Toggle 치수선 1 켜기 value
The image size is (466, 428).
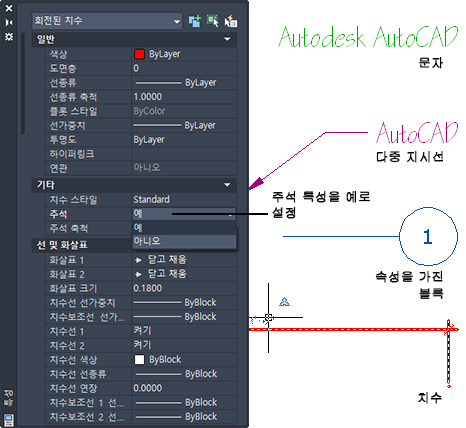[x=184, y=331]
